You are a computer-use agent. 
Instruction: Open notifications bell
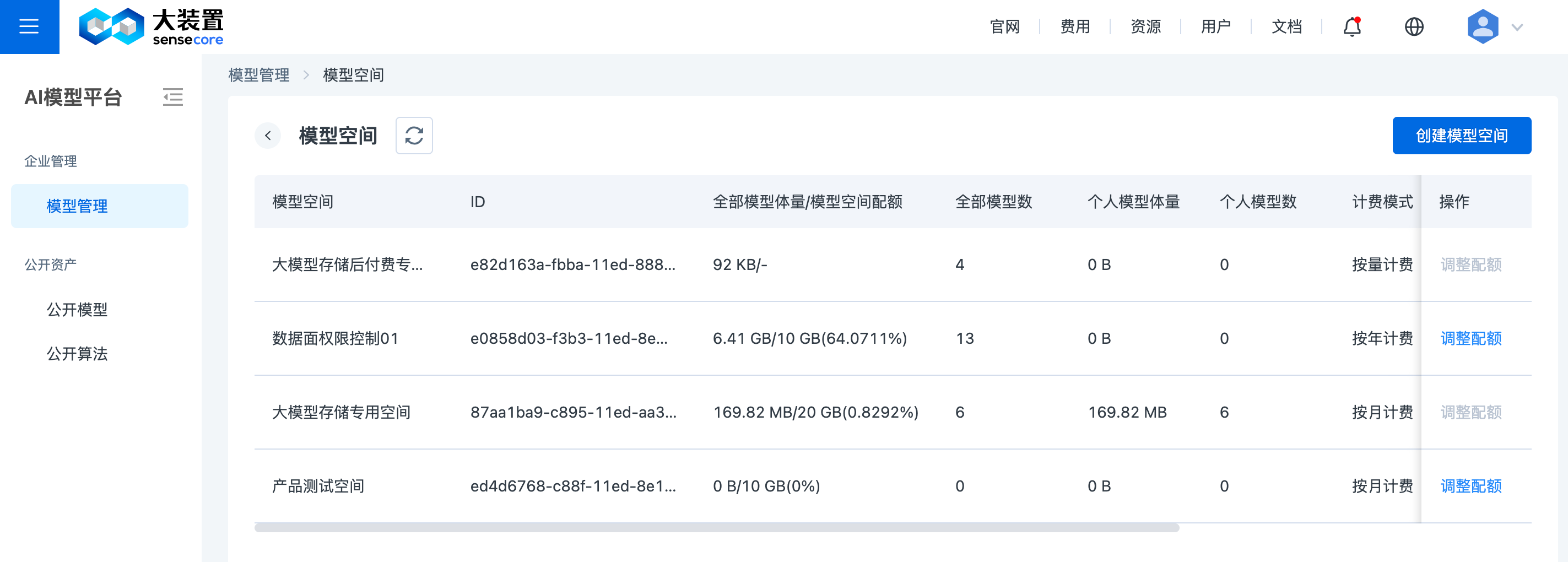[1352, 27]
